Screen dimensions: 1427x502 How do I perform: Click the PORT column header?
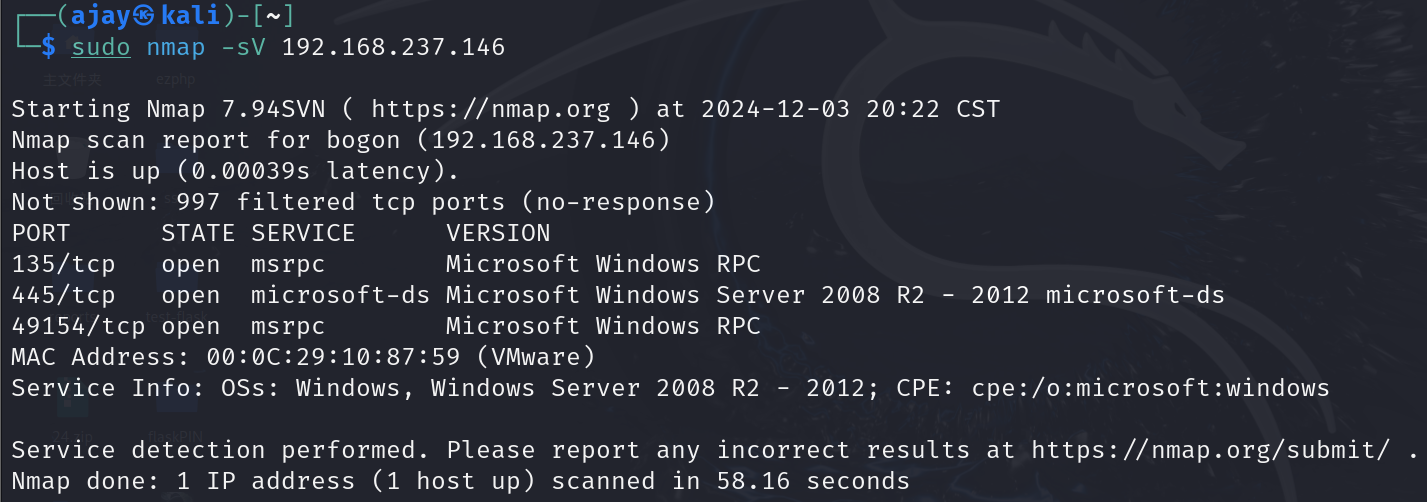[x=41, y=234]
